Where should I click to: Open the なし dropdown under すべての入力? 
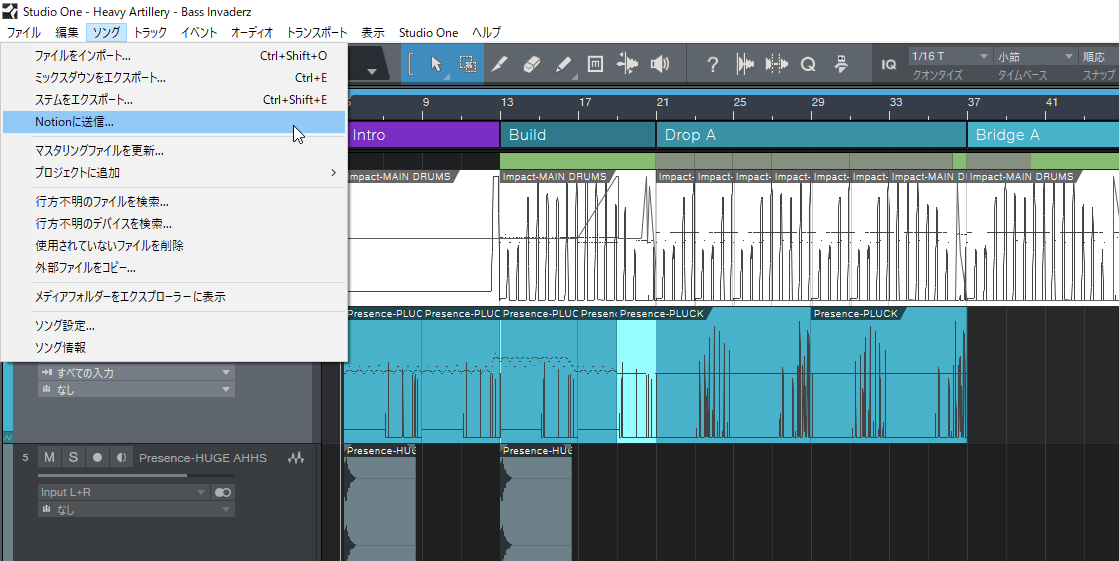136,390
